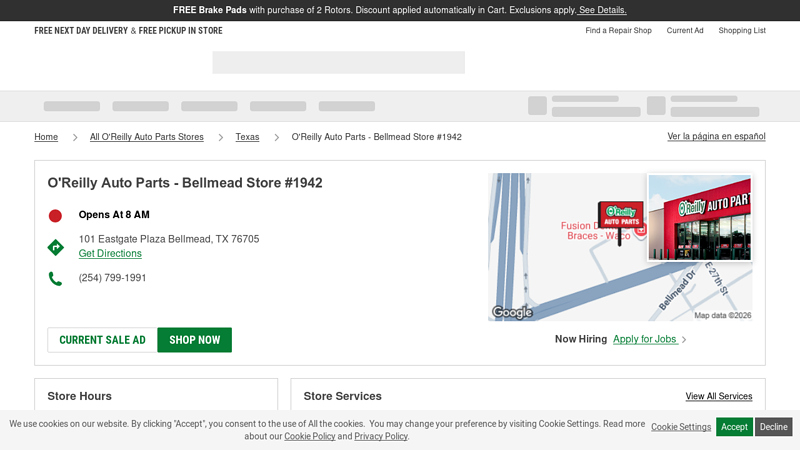Decline the cookies

tap(773, 427)
